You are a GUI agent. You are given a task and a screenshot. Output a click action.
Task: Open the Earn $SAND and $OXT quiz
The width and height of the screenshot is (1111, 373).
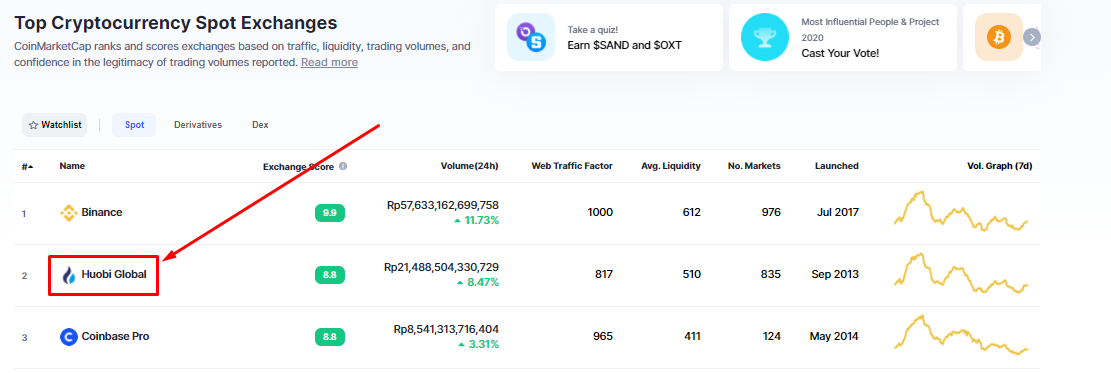click(x=609, y=38)
